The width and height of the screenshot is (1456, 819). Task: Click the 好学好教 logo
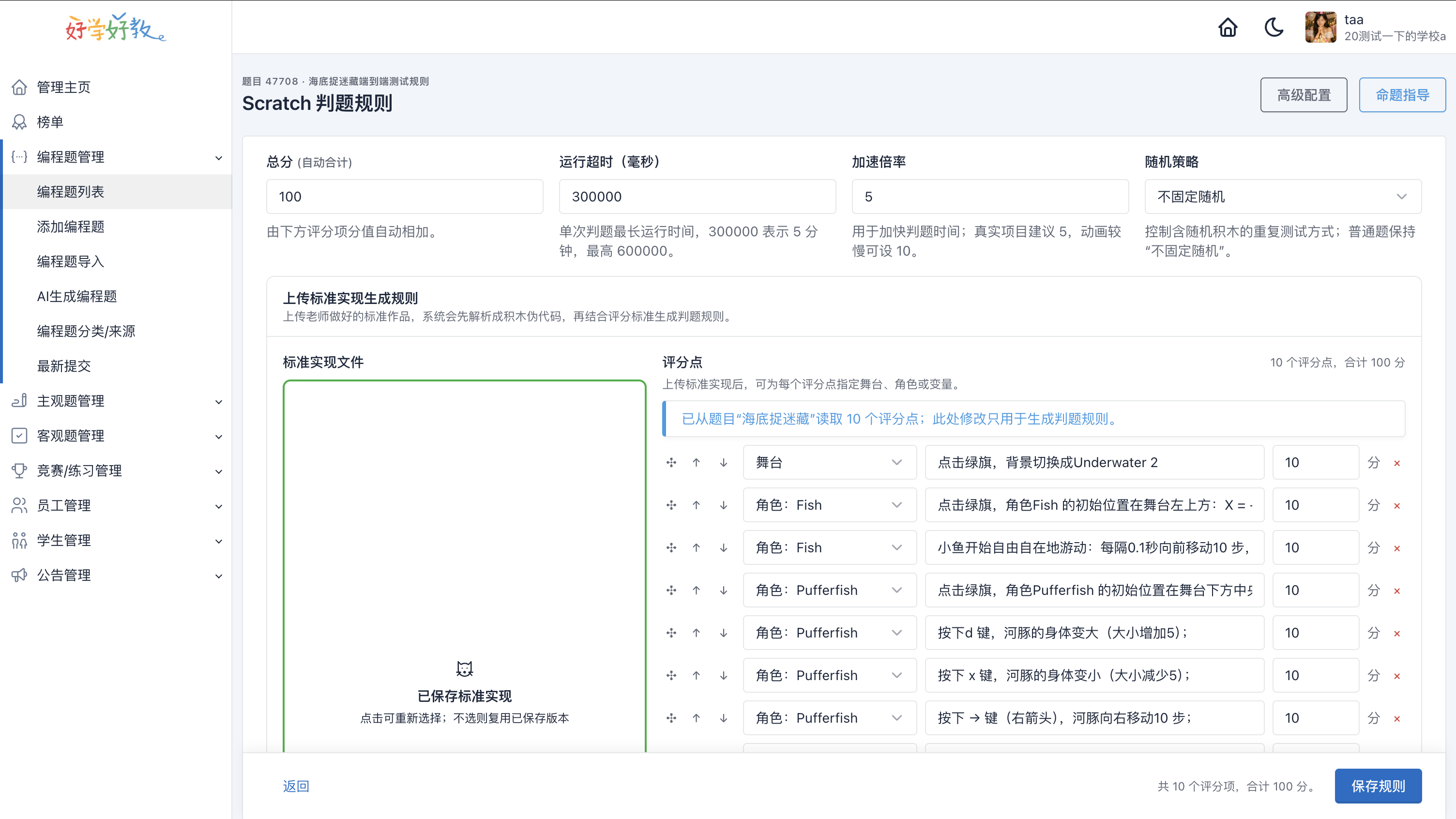[115, 27]
